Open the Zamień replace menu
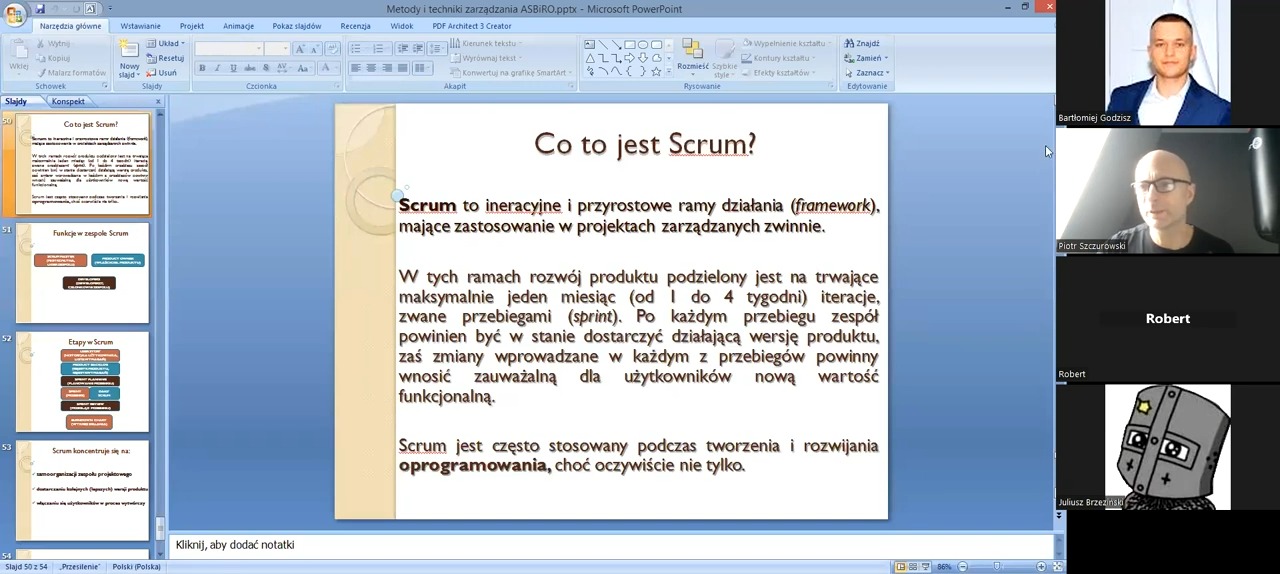This screenshot has width=1280, height=574. [x=866, y=58]
